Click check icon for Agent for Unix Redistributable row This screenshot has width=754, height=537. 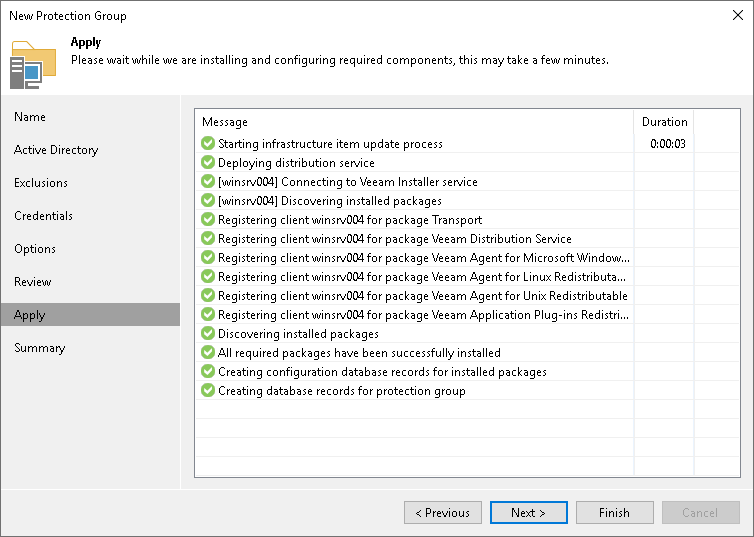pyautogui.click(x=208, y=295)
